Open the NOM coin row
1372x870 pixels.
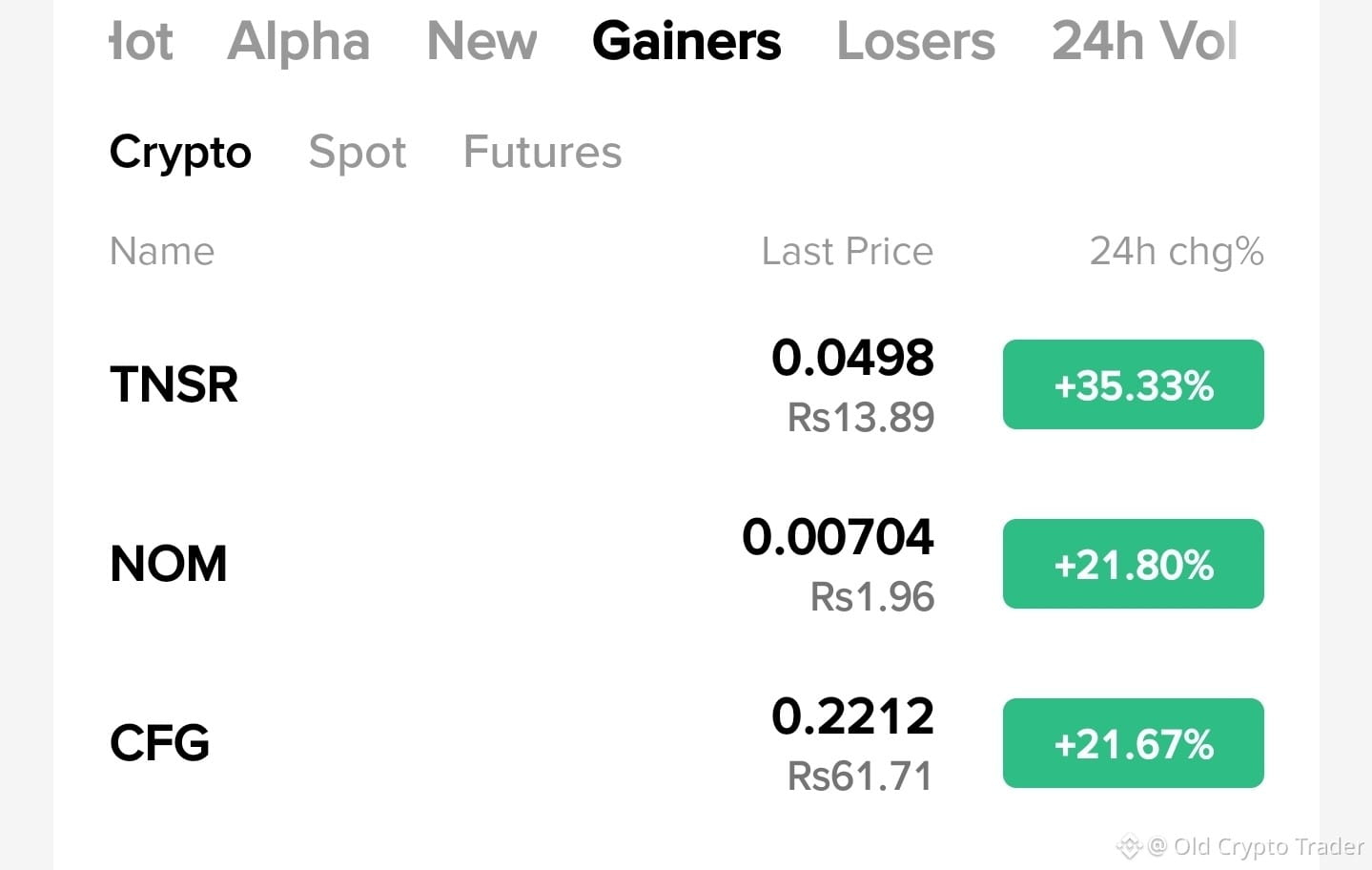686,564
